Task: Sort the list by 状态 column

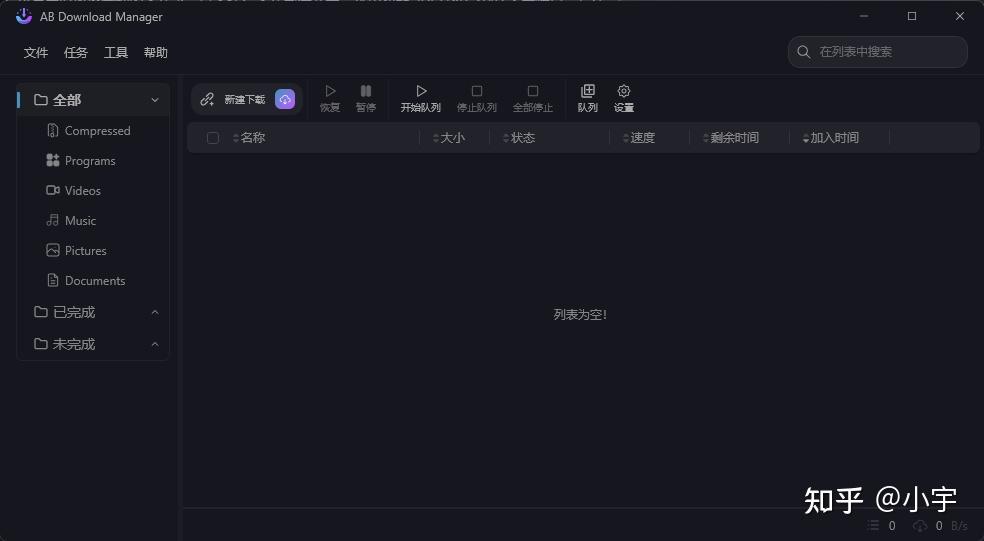Action: click(519, 137)
